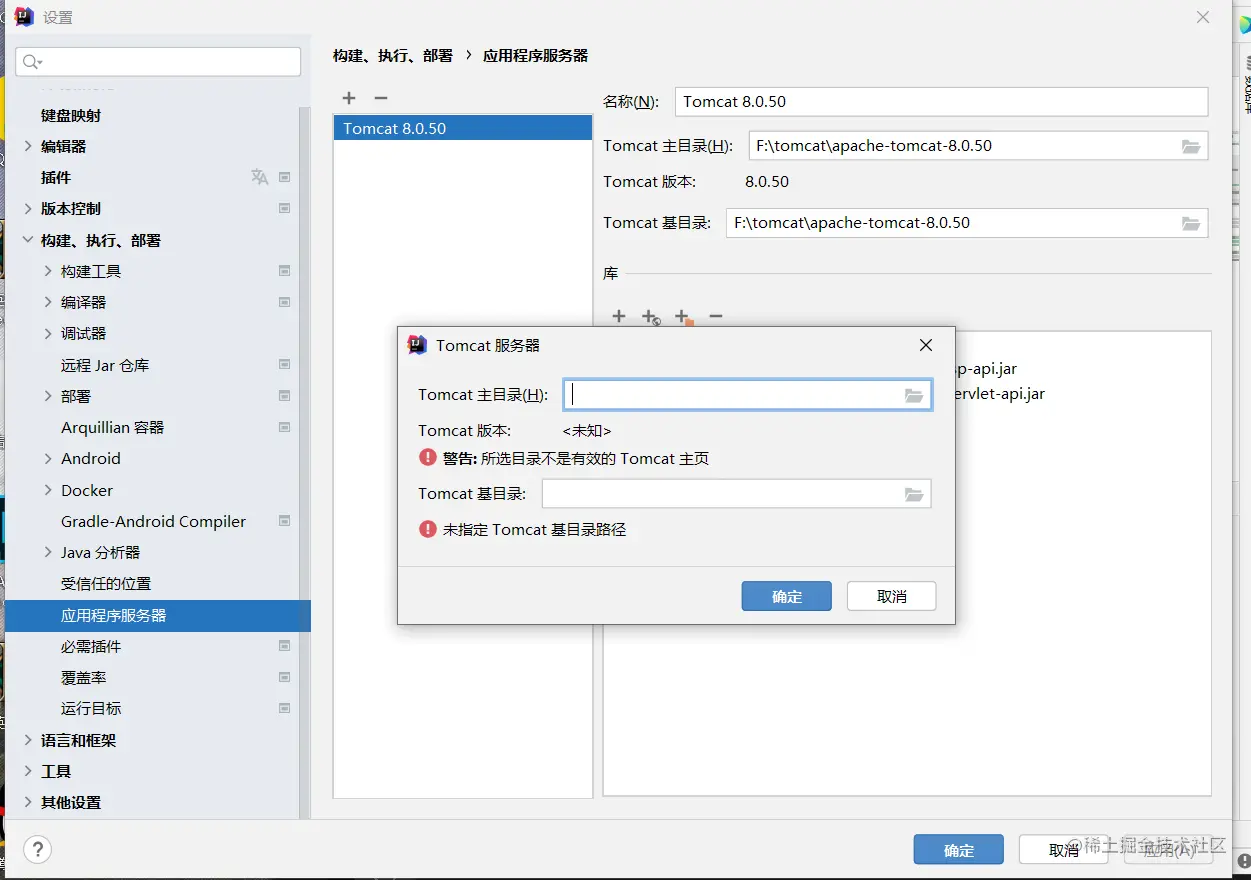Focus the dialog Tomcat 主目录 input field
Viewport: 1251px width, 880px height.
click(x=747, y=395)
